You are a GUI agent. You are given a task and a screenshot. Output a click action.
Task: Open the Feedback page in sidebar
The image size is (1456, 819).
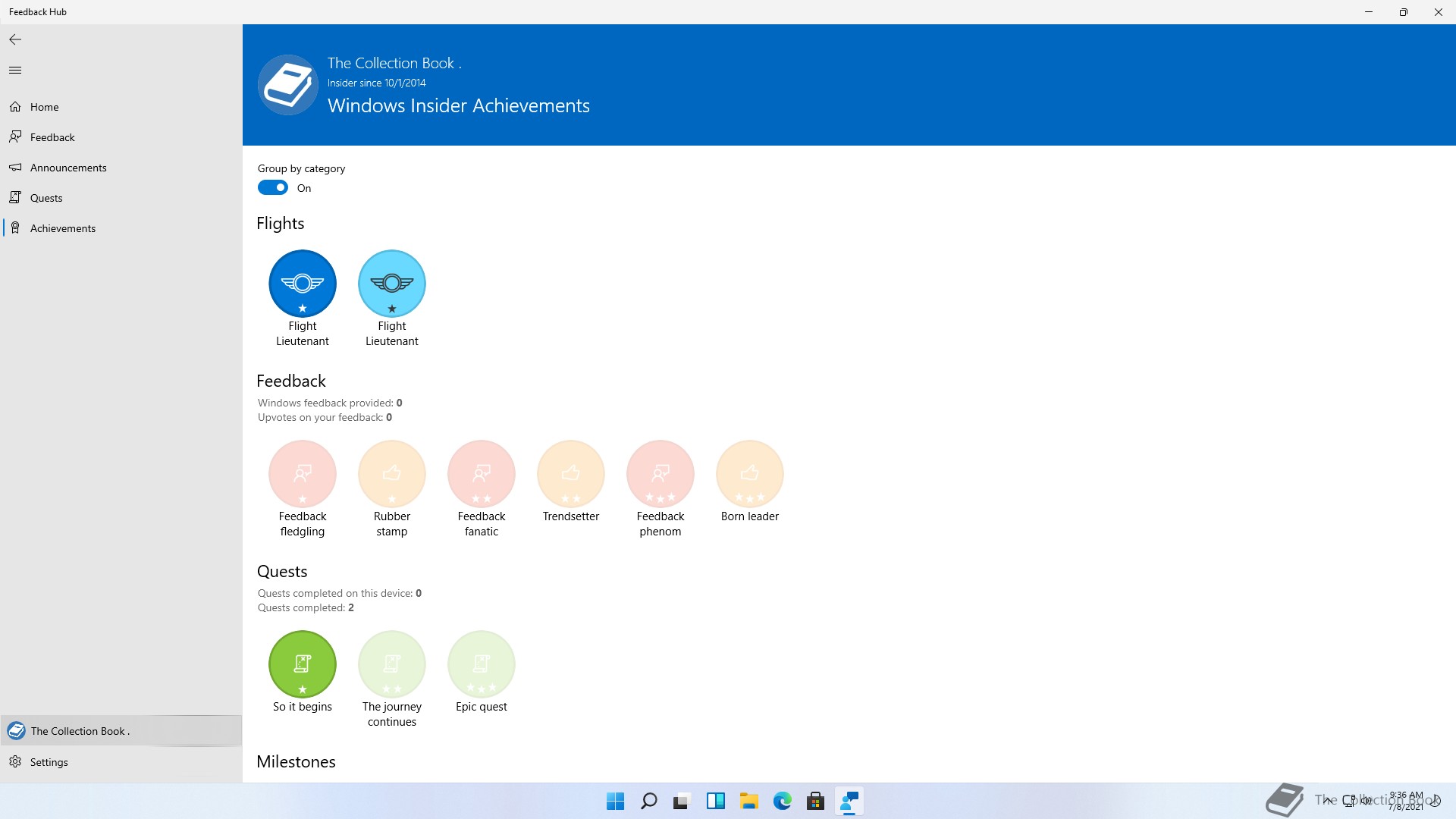[52, 137]
